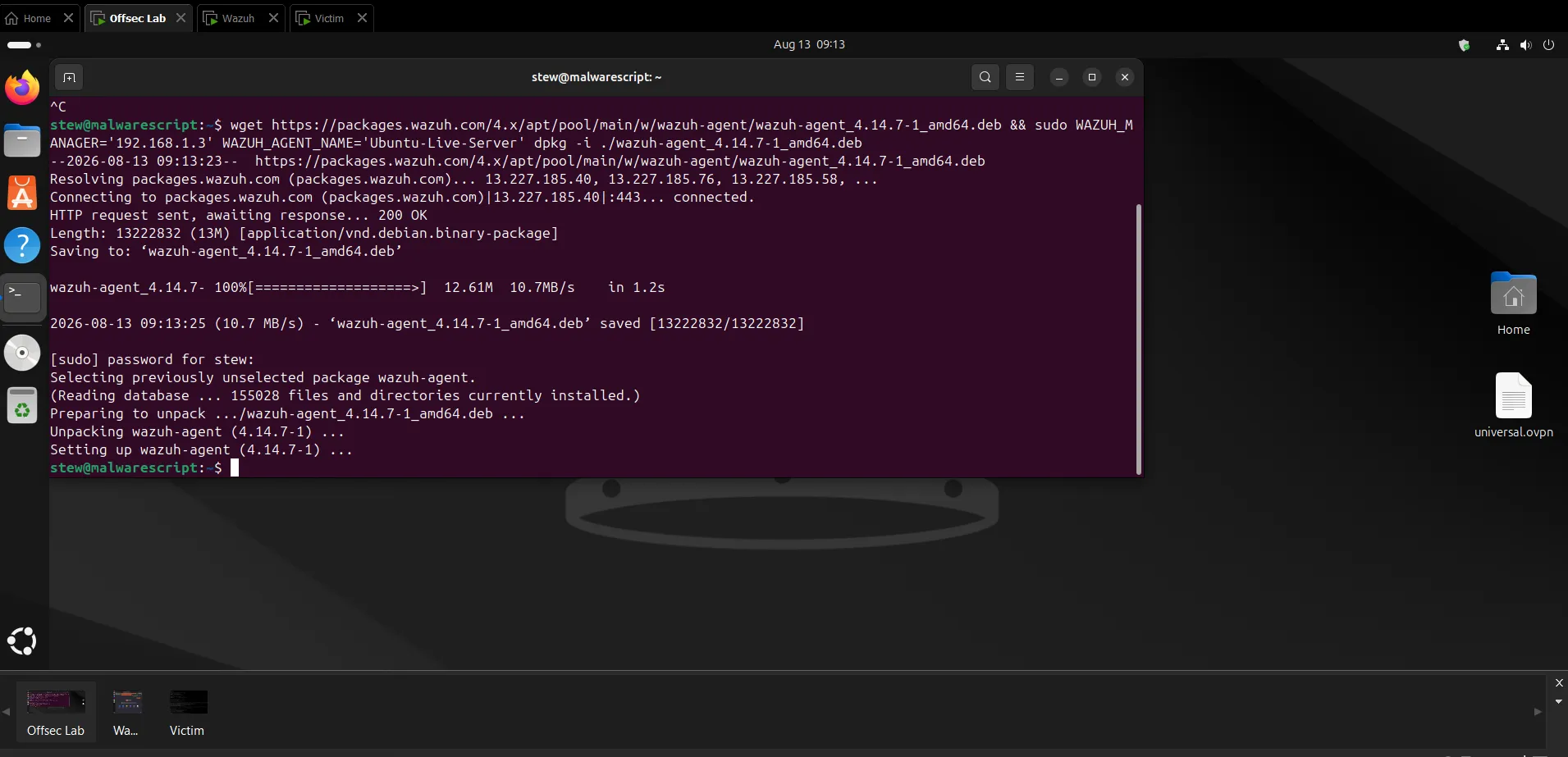The height and width of the screenshot is (757, 1568).
Task: Open the clock showing Aug 13 09:13
Action: point(809,44)
